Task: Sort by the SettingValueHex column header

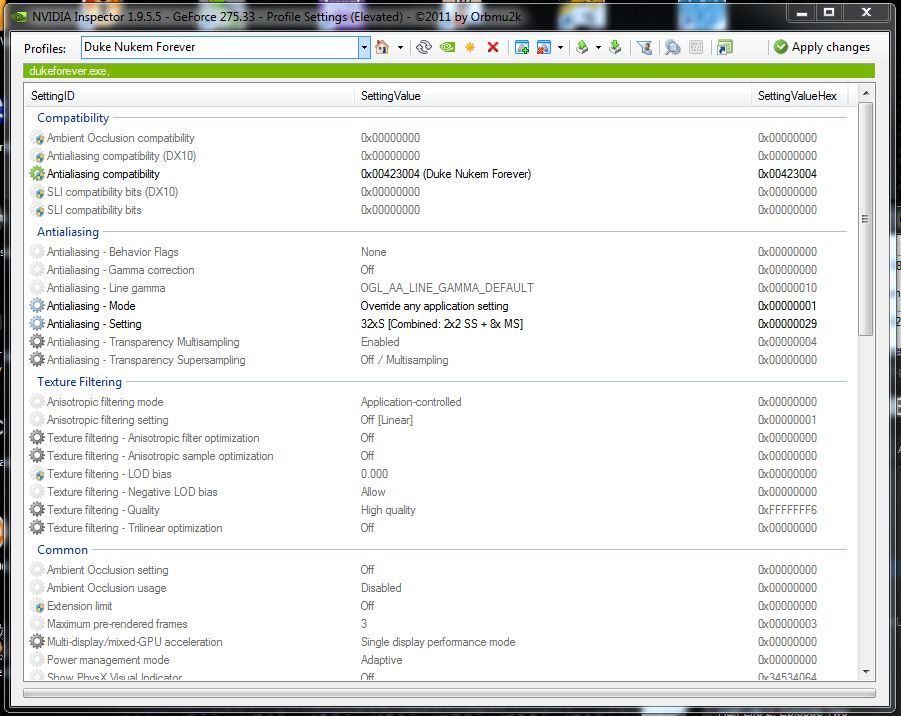Action: [x=799, y=96]
